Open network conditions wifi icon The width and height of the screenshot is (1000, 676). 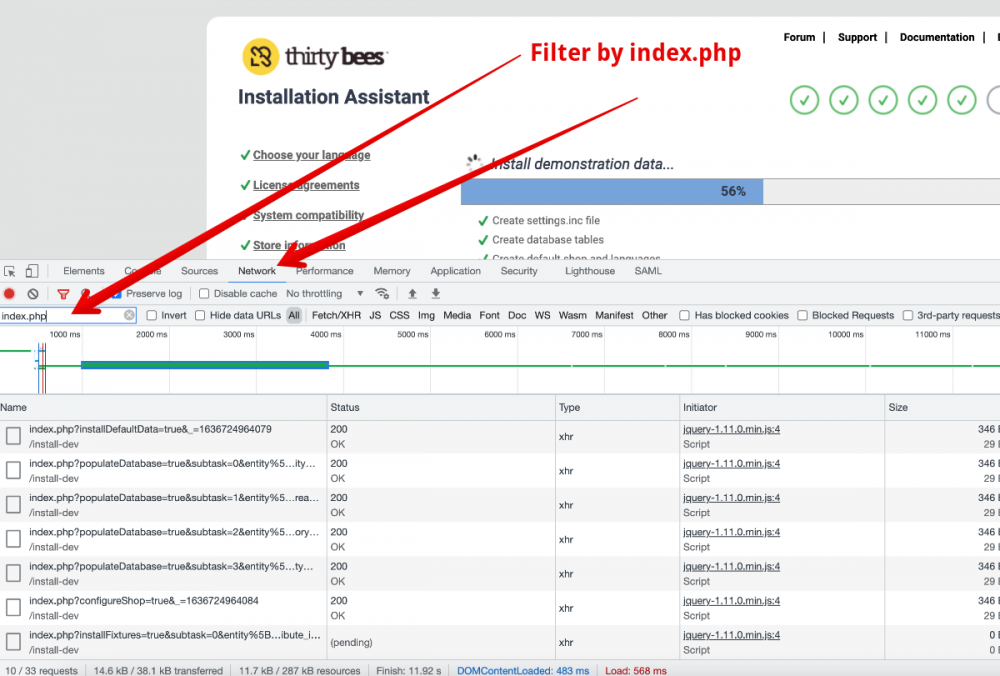coord(382,294)
